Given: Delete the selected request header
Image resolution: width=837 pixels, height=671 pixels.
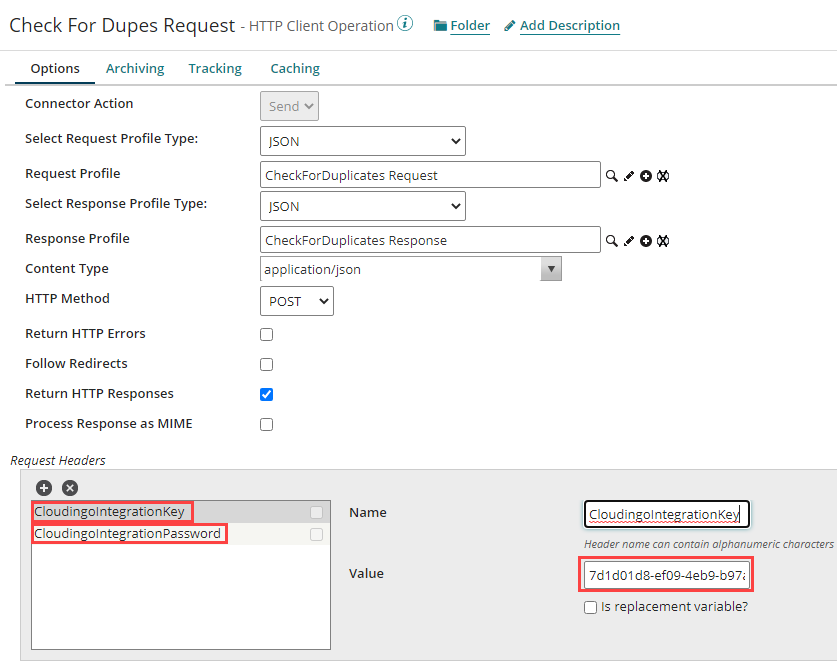Looking at the screenshot, I should click(69, 487).
